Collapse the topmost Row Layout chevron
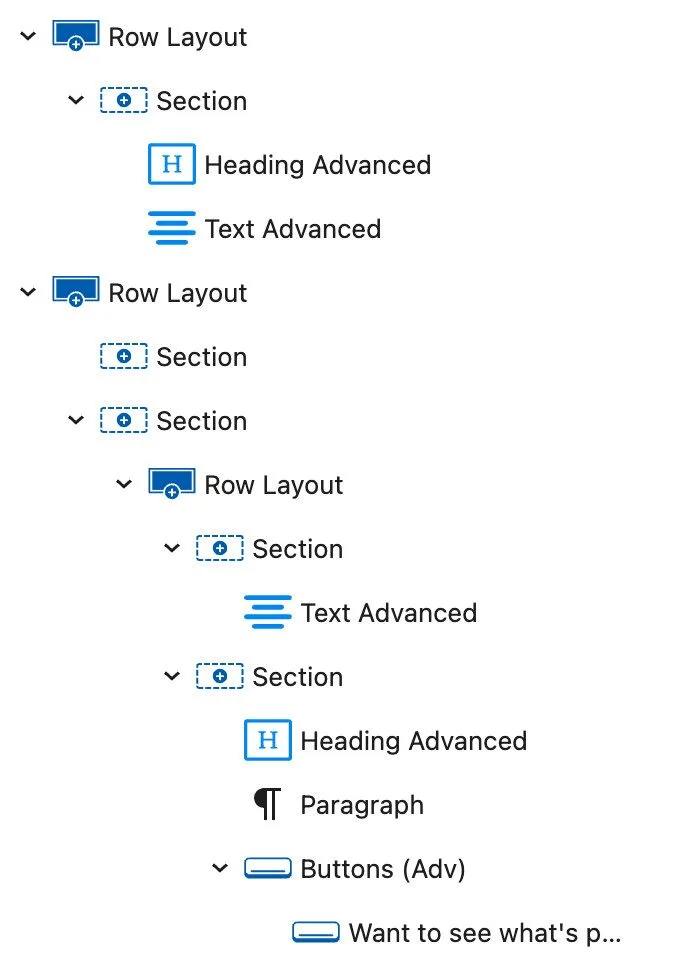 click(28, 37)
